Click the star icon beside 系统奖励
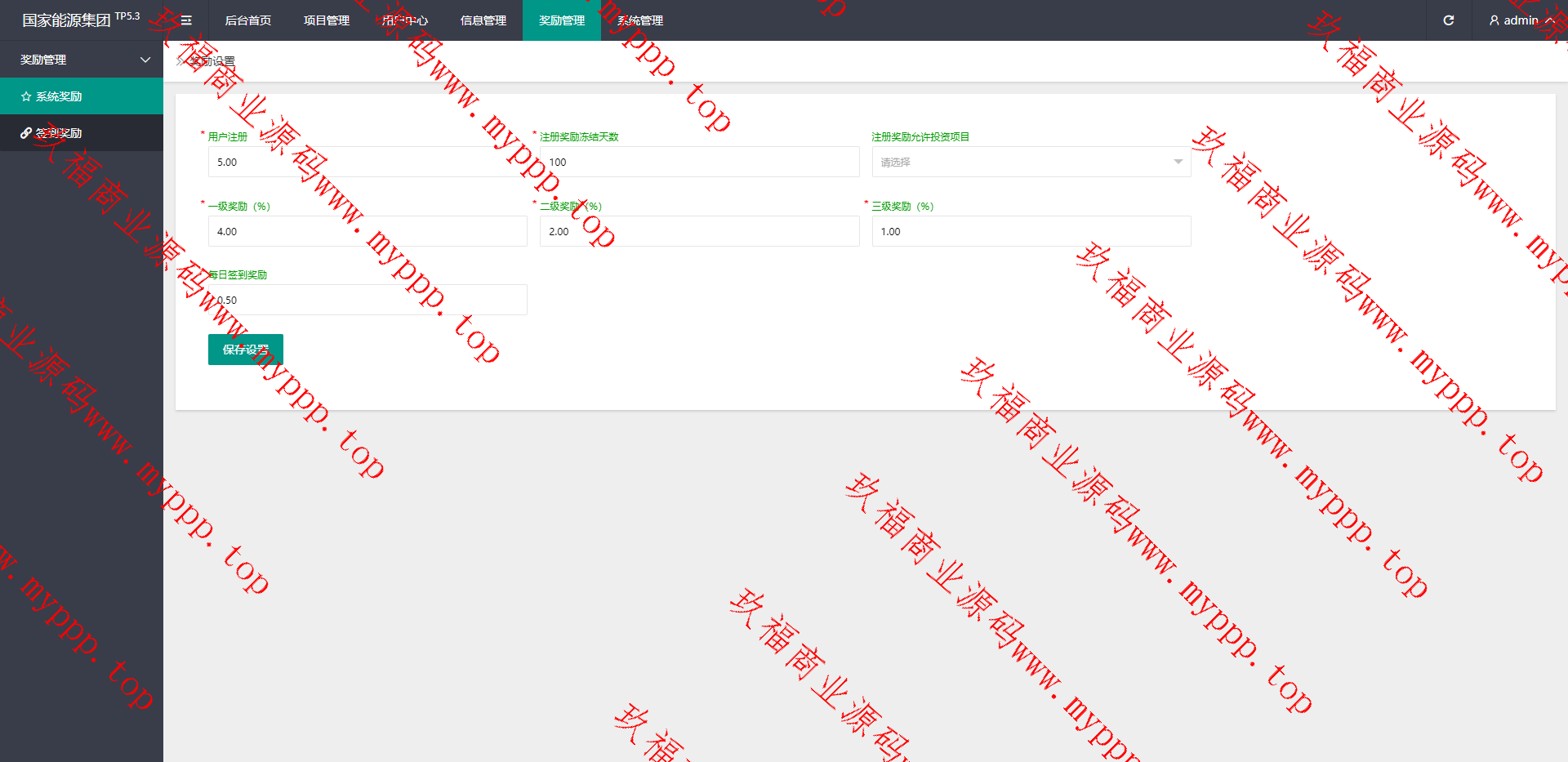This screenshot has width=1568, height=762. pyautogui.click(x=26, y=96)
